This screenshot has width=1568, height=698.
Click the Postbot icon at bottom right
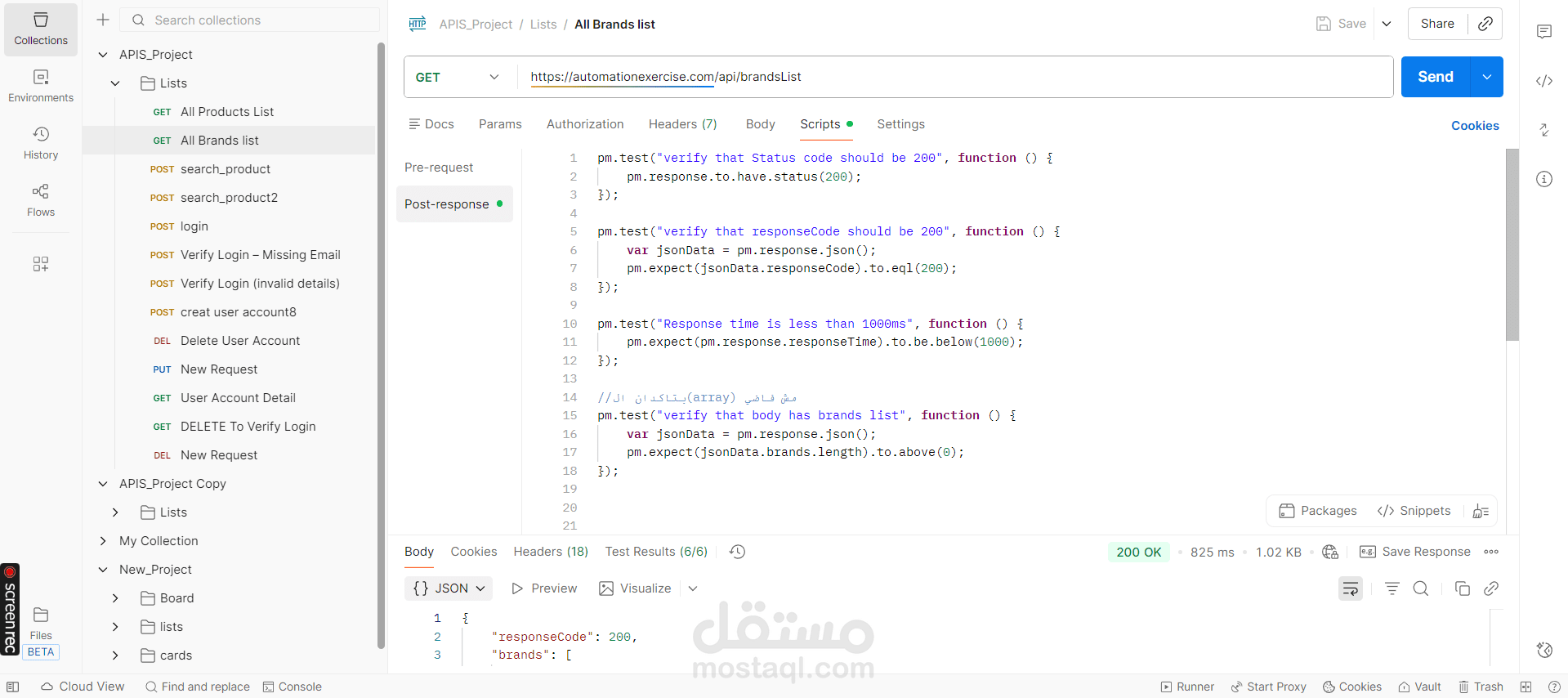(x=1544, y=650)
